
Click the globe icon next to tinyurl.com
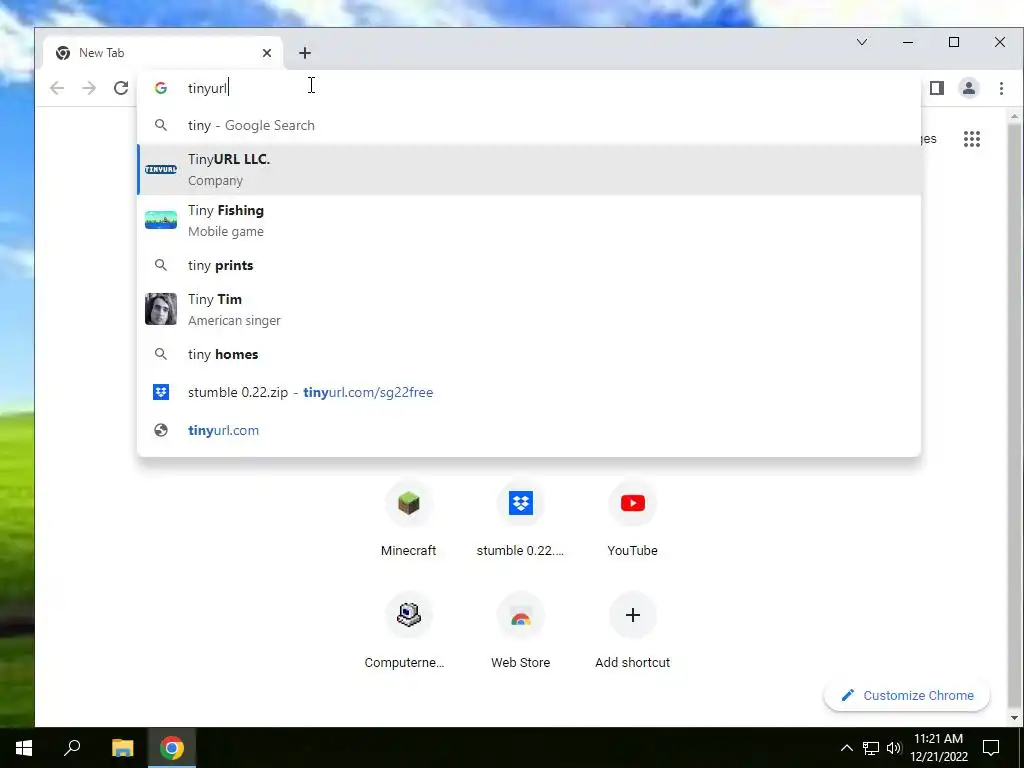(161, 430)
